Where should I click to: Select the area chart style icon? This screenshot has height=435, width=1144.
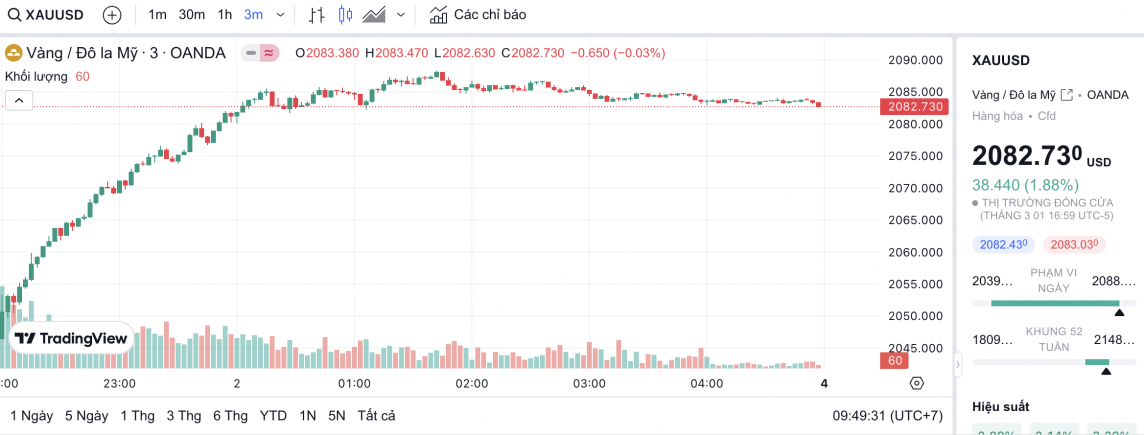click(375, 15)
